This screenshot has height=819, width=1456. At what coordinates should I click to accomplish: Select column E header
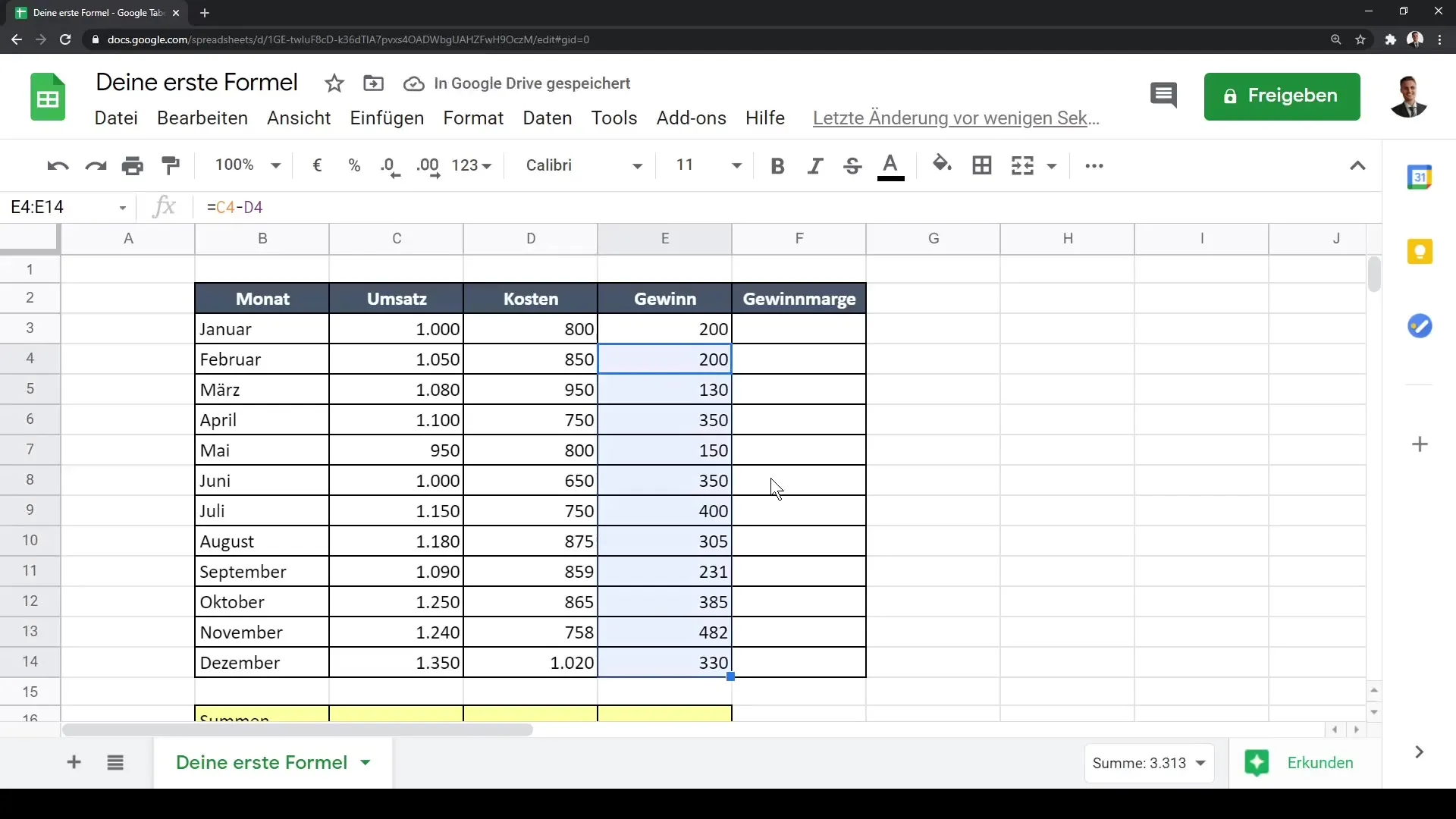[x=665, y=239]
